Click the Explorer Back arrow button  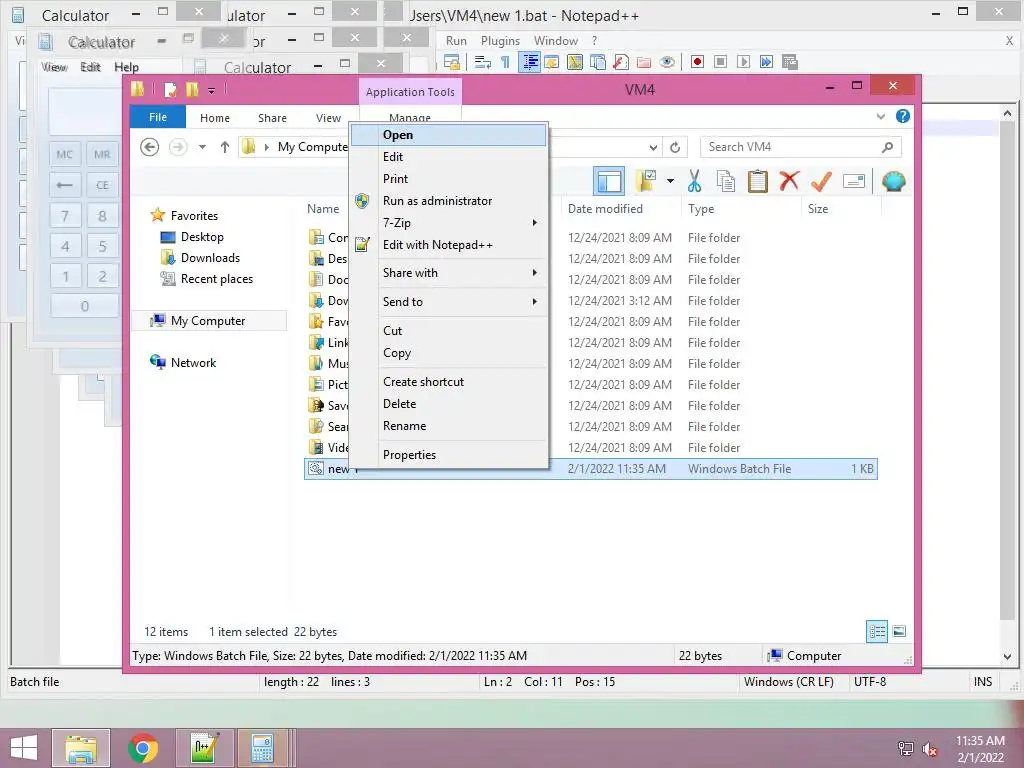(x=150, y=147)
